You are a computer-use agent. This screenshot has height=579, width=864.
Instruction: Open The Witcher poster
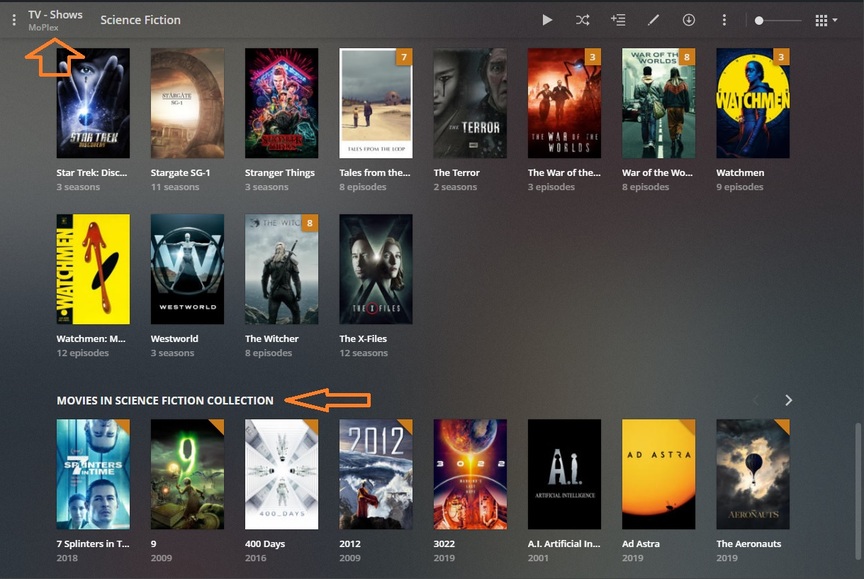coord(282,269)
